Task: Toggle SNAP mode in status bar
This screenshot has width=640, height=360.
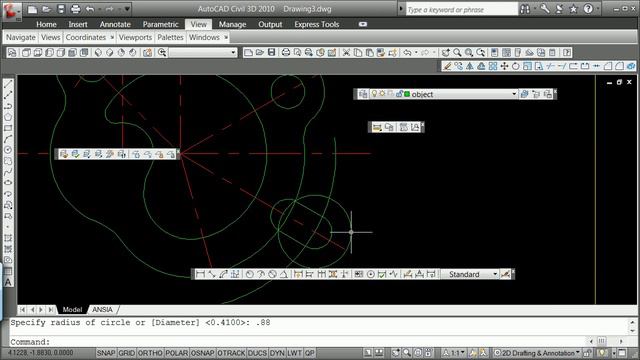Action: tap(106, 353)
